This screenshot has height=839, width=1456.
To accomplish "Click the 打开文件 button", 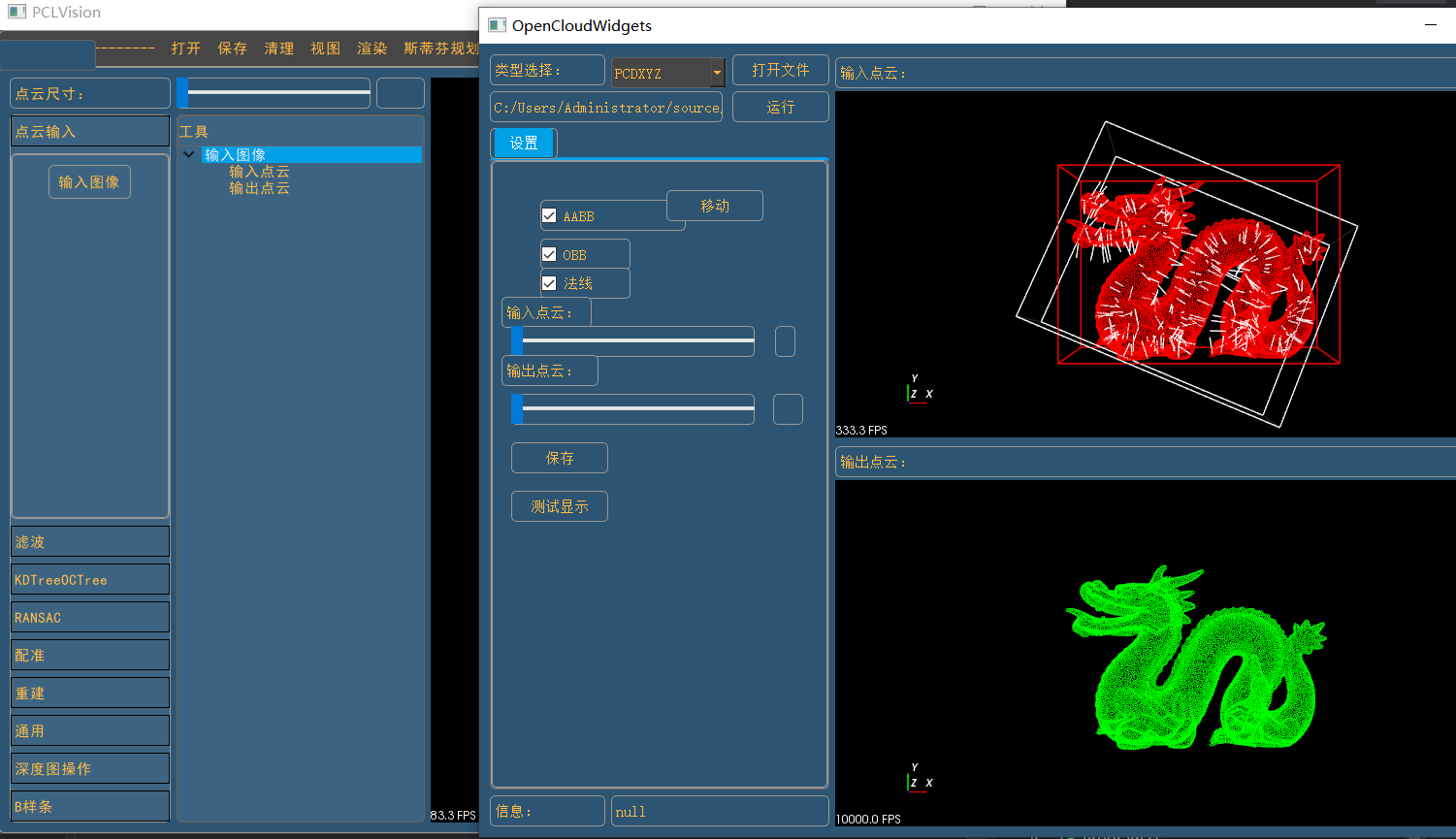I will pos(781,70).
